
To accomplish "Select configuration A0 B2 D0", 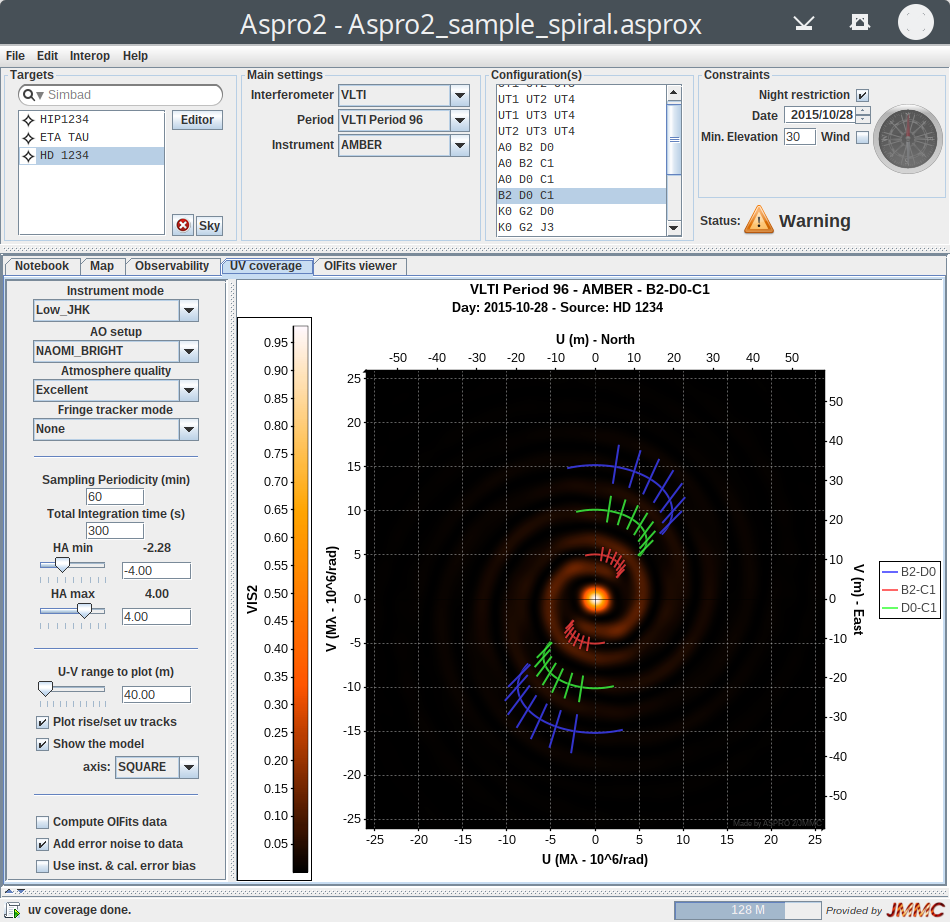I will click(580, 147).
